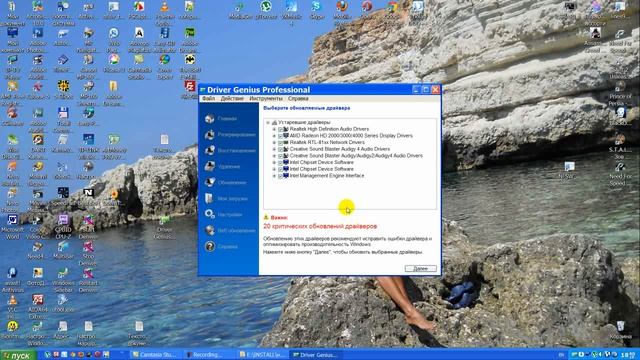The width and height of the screenshot is (640, 360).
Task: Expand Intel Management Engine Interface node
Action: 274,176
